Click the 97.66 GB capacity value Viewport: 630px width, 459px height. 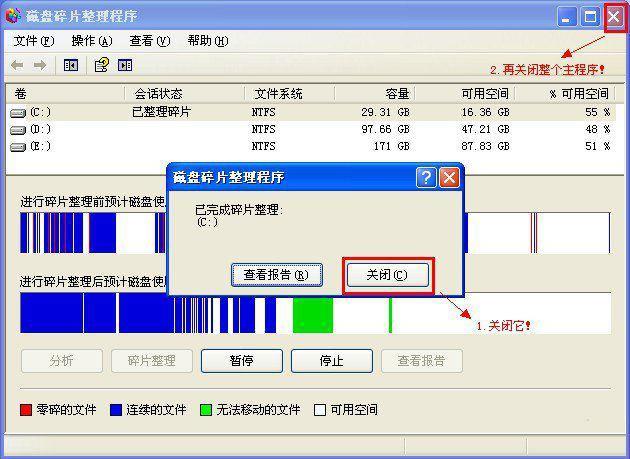click(x=385, y=129)
